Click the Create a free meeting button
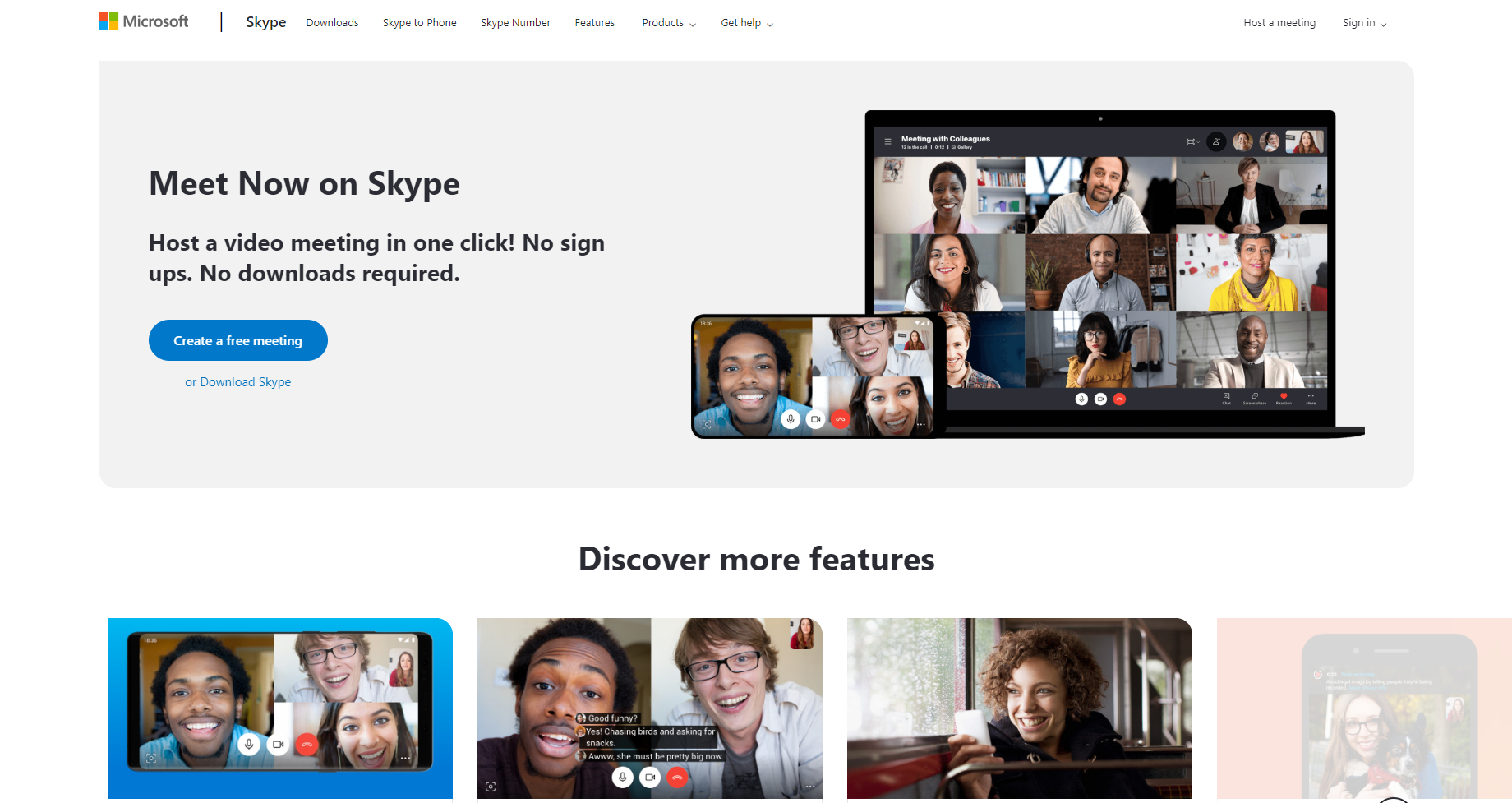Screen dimensions: 1512x803 (x=238, y=340)
